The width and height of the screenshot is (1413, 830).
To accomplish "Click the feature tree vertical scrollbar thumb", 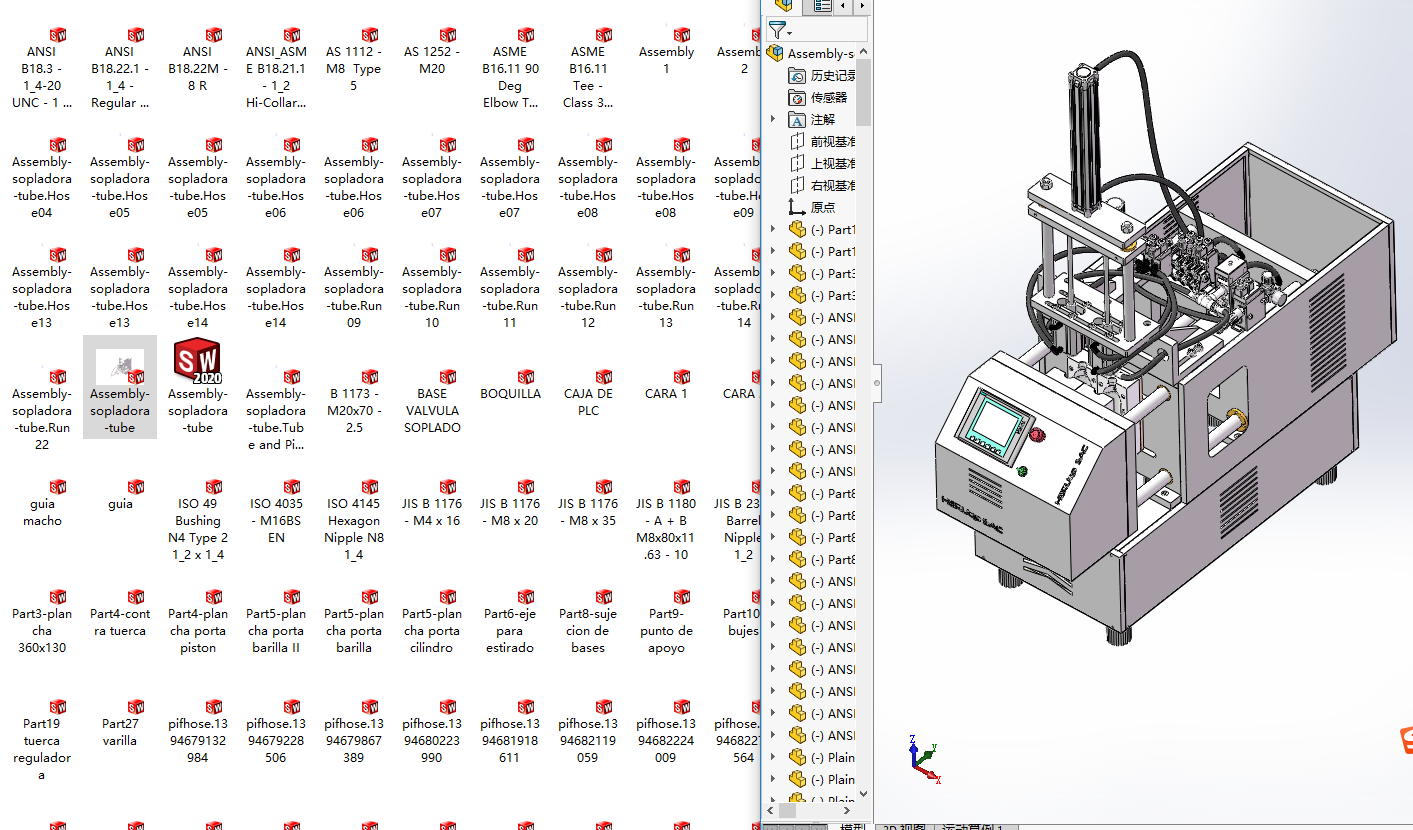I will pos(864,90).
